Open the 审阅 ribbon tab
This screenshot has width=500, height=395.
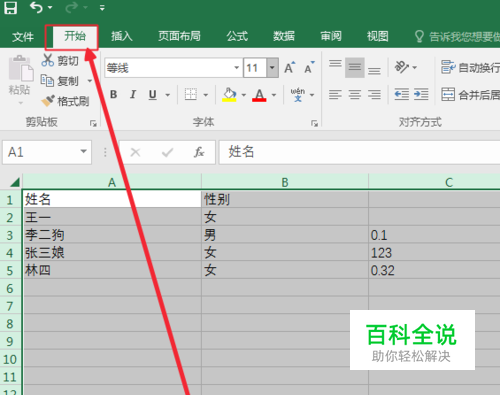pos(331,36)
